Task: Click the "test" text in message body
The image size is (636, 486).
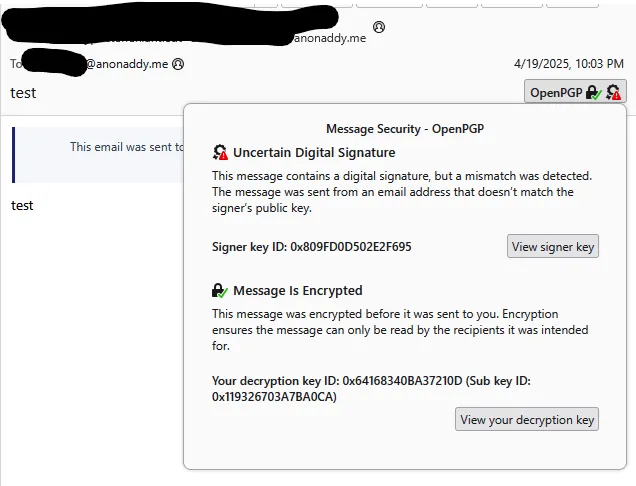Action: [22, 205]
